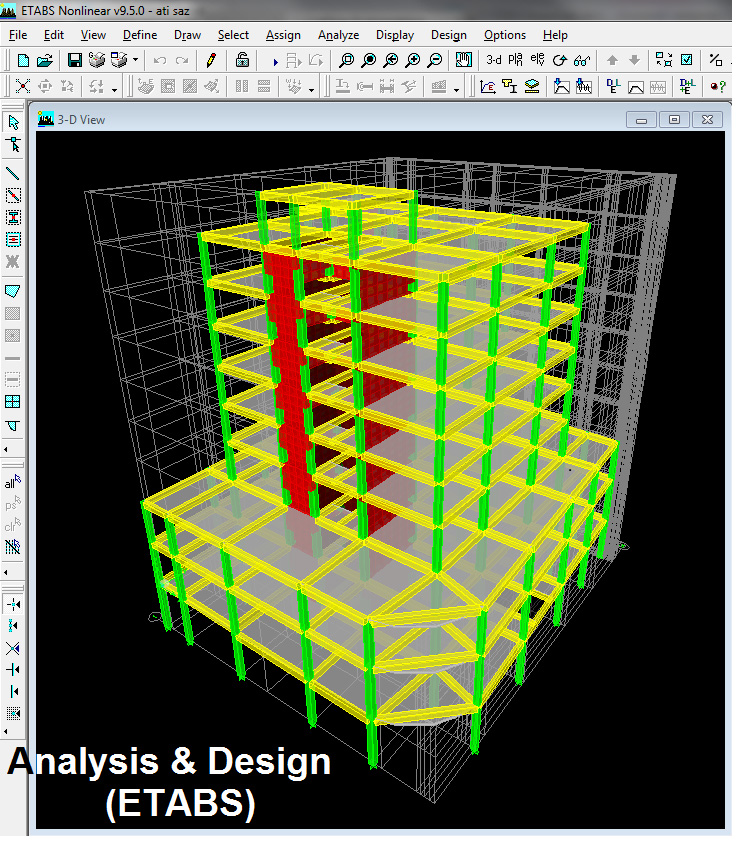This screenshot has height=844, width=736.
Task: Set plan view with 'plan' button
Action: click(515, 60)
